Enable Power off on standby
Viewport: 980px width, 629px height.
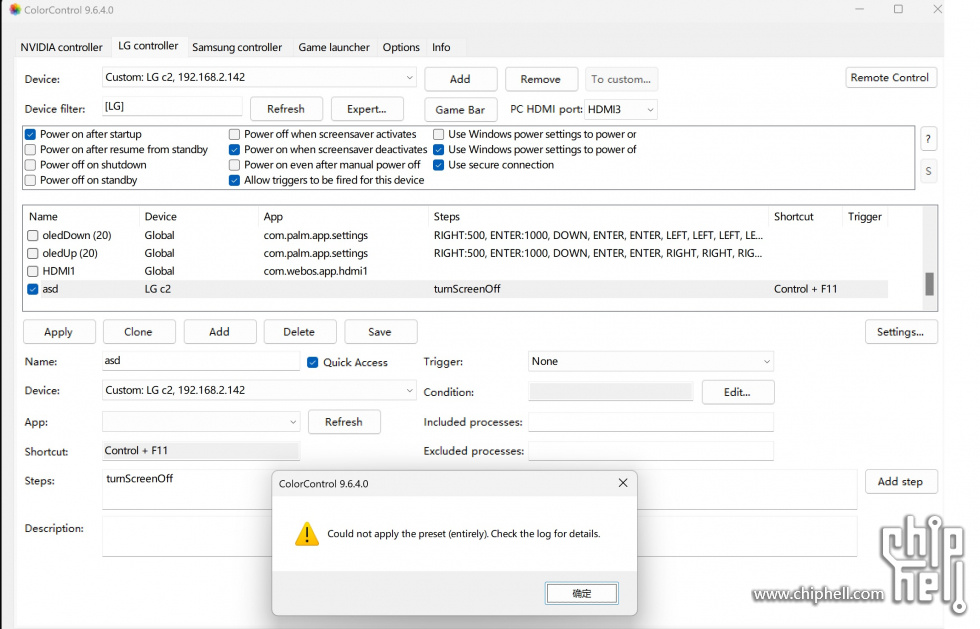pyautogui.click(x=30, y=180)
